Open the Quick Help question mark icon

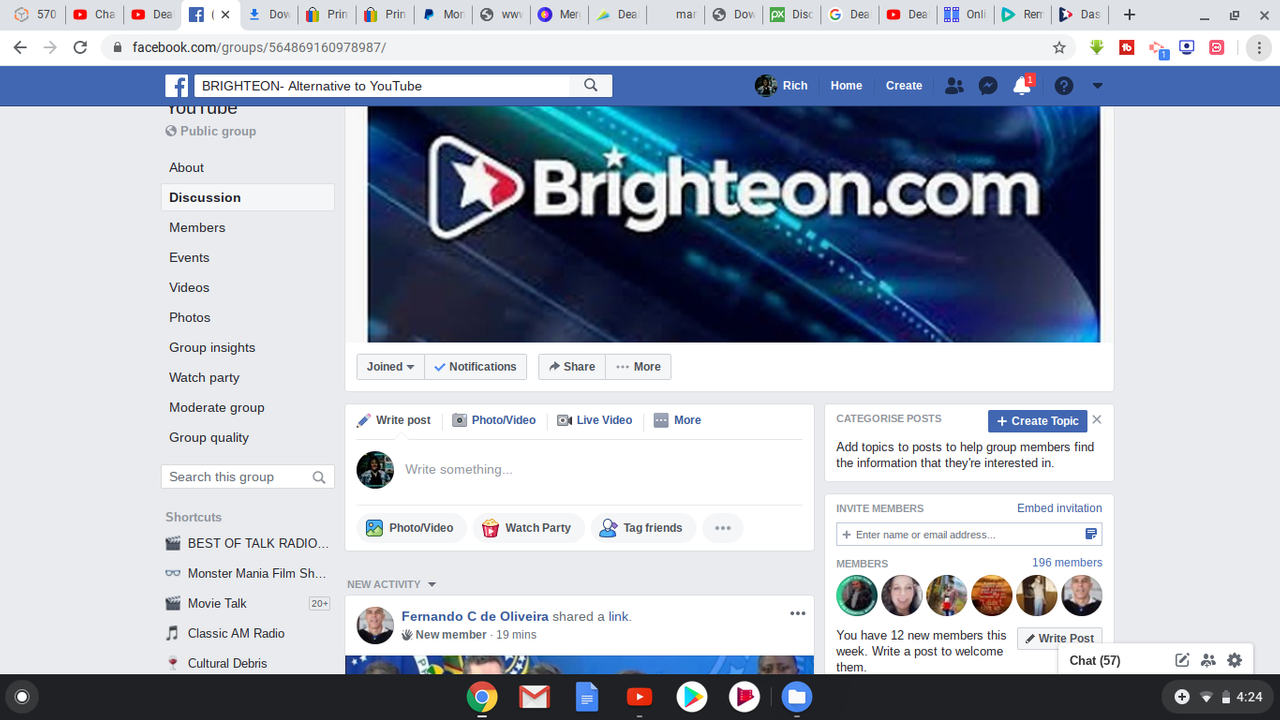click(1064, 86)
